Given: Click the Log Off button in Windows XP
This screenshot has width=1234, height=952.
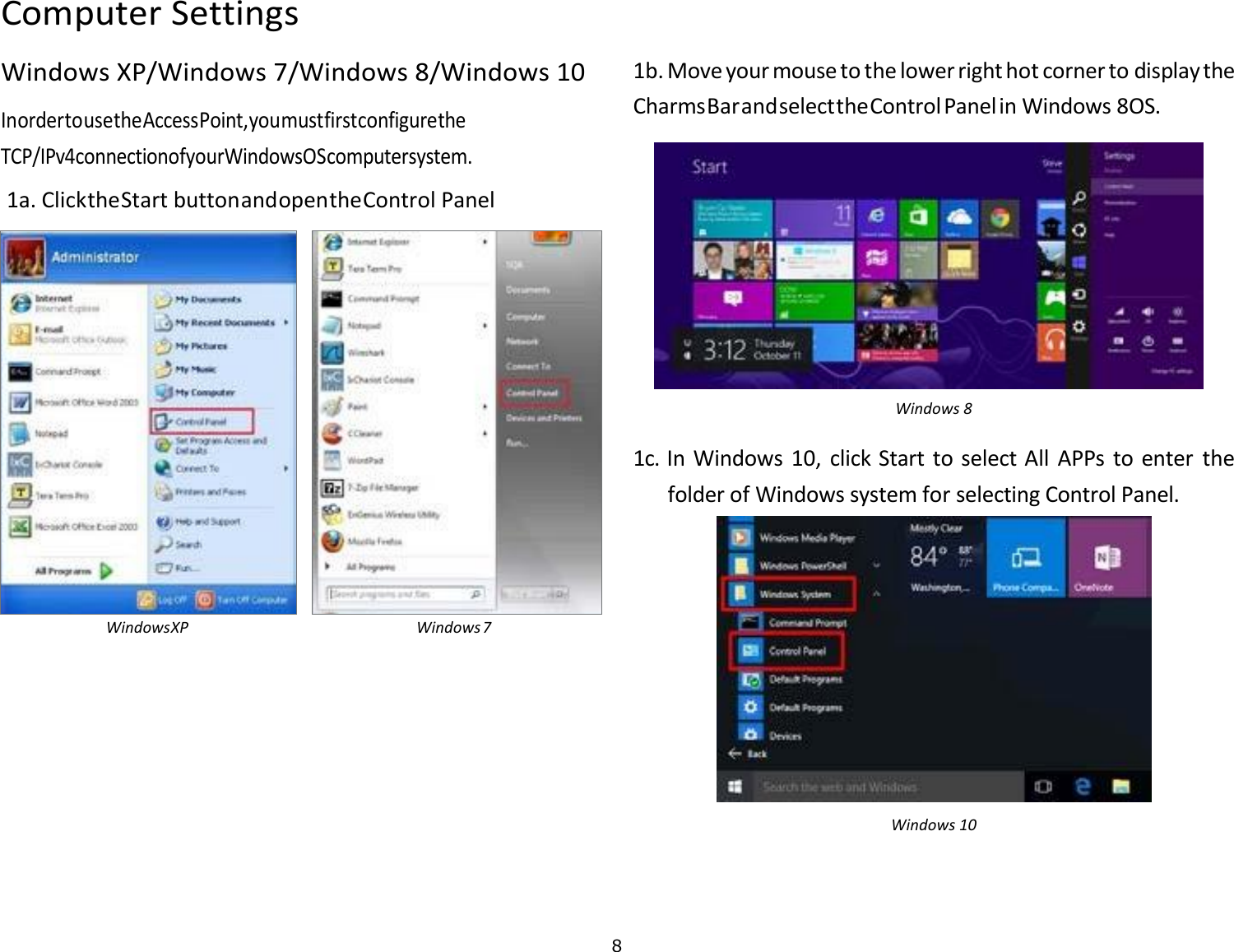Looking at the screenshot, I should coord(162,600).
